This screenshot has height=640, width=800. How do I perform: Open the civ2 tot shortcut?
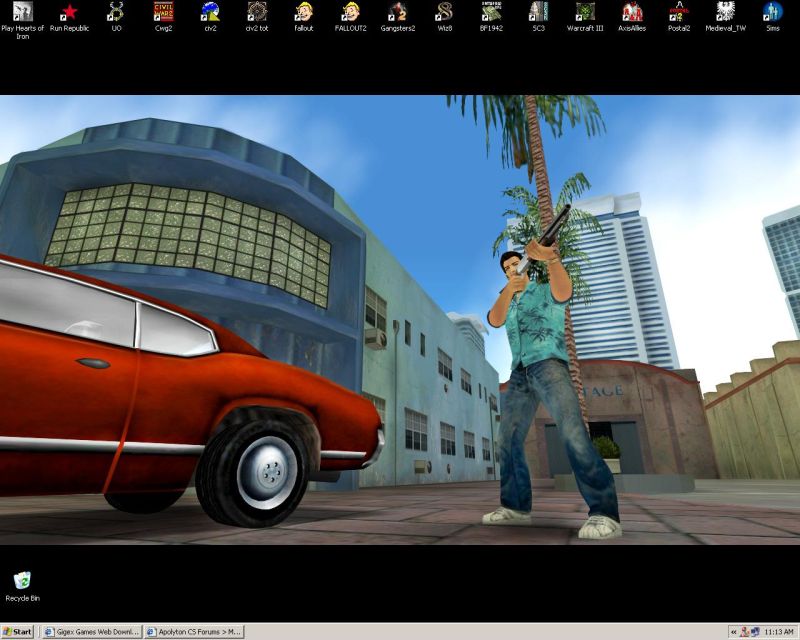257,13
